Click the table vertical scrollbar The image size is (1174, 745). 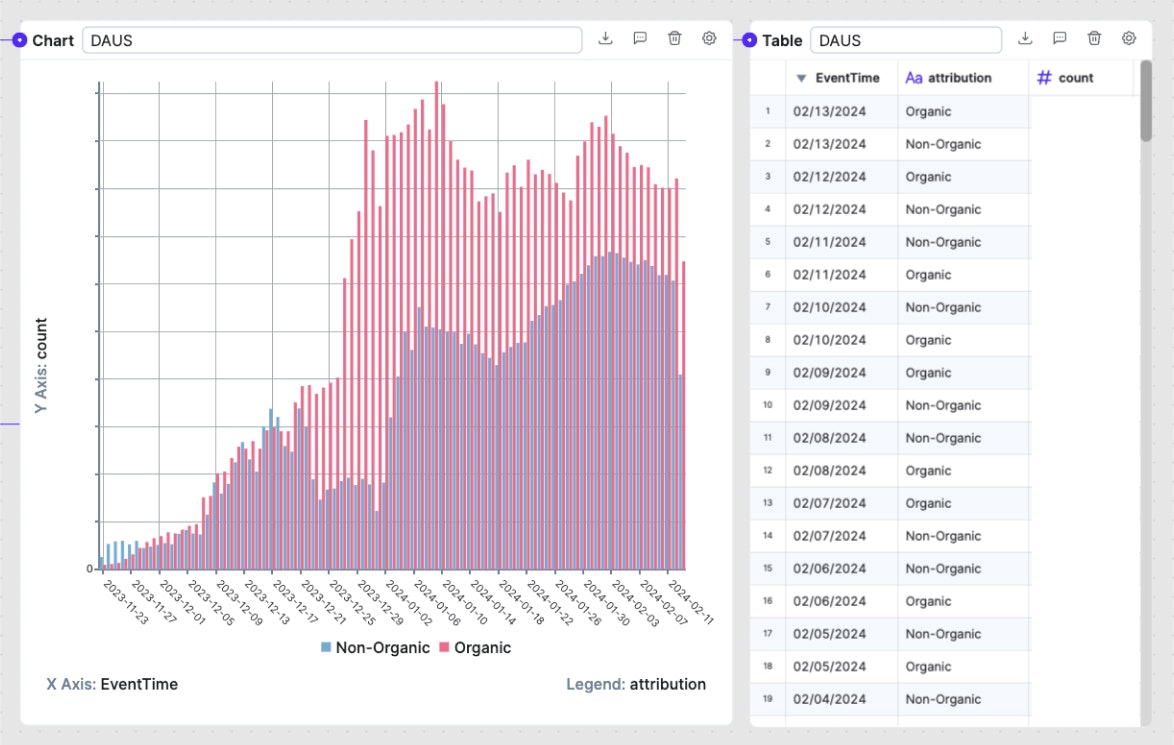(1146, 100)
